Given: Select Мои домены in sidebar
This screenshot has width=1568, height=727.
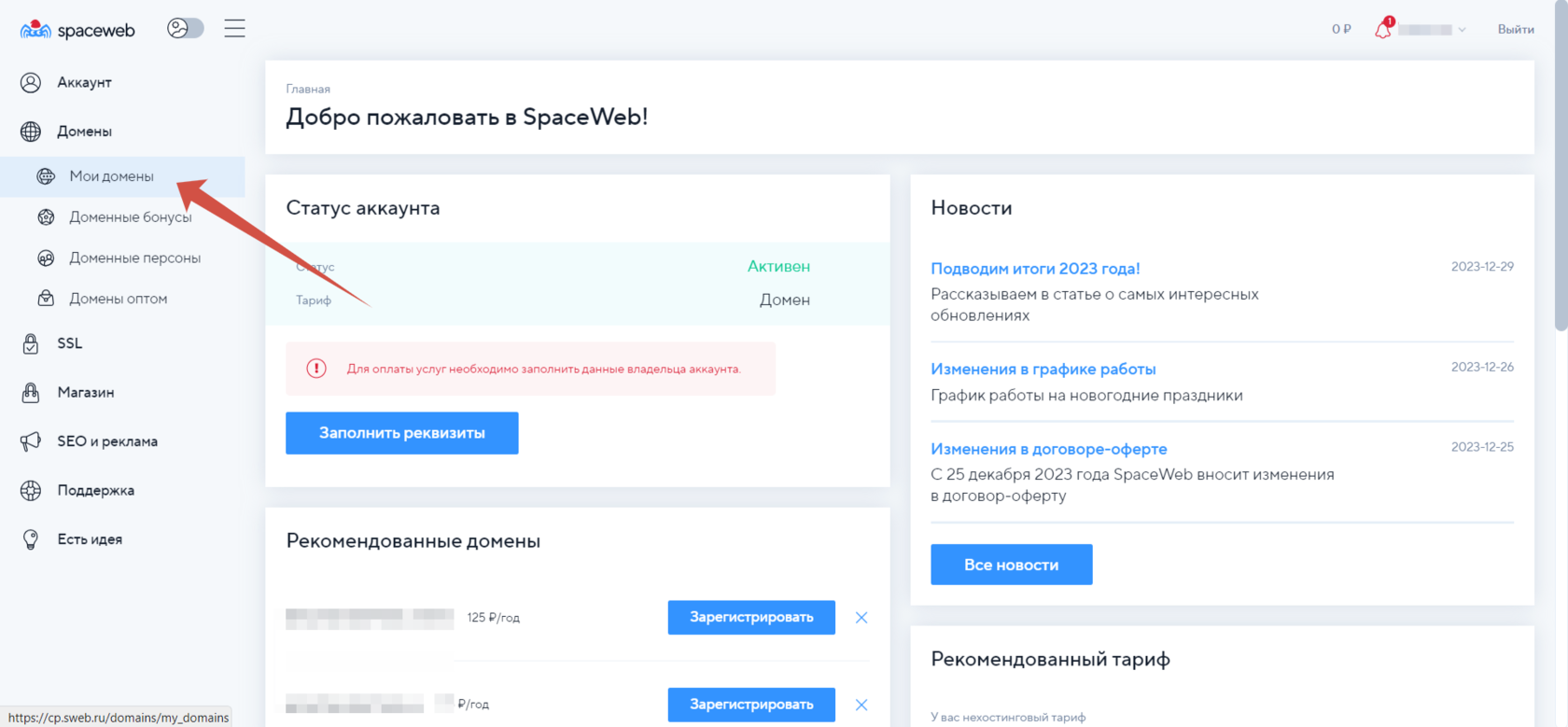Looking at the screenshot, I should [111, 176].
